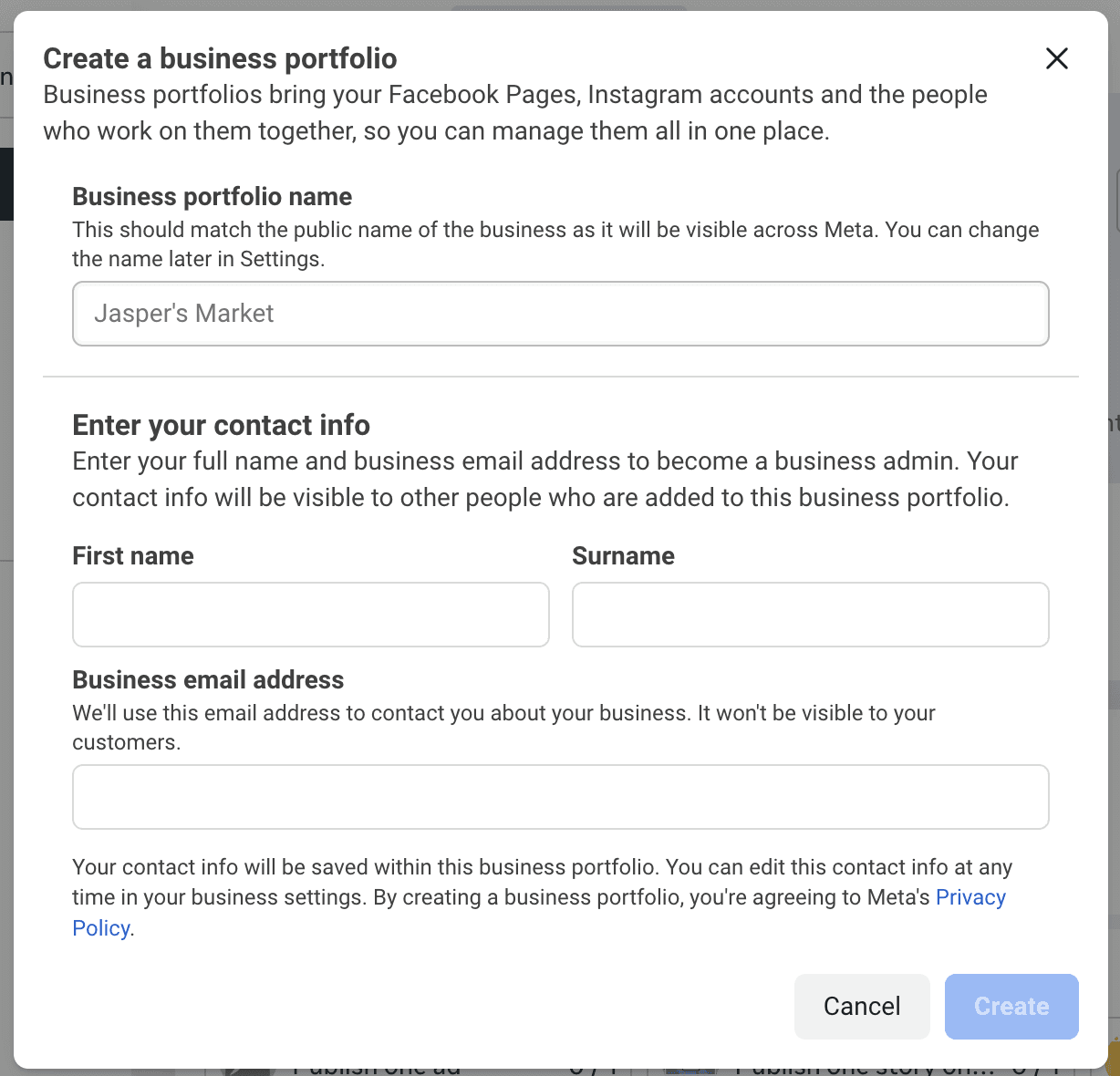Click the blue Create button

pos(1011,1006)
